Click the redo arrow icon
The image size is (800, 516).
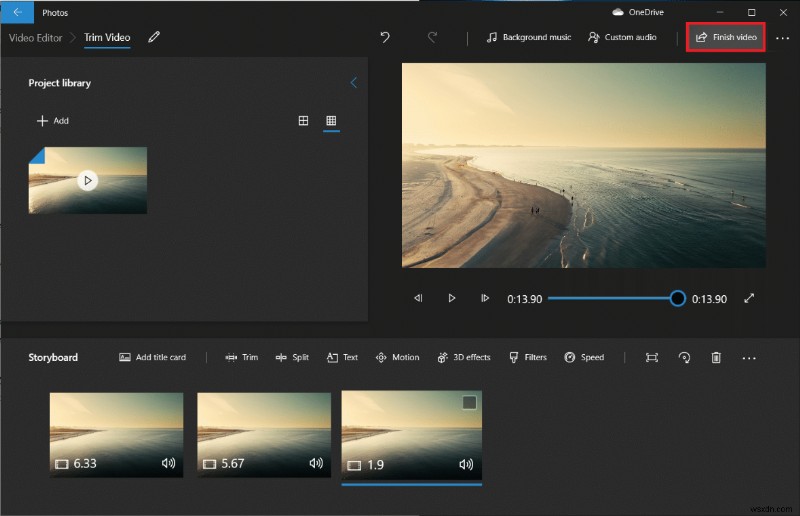tap(432, 37)
